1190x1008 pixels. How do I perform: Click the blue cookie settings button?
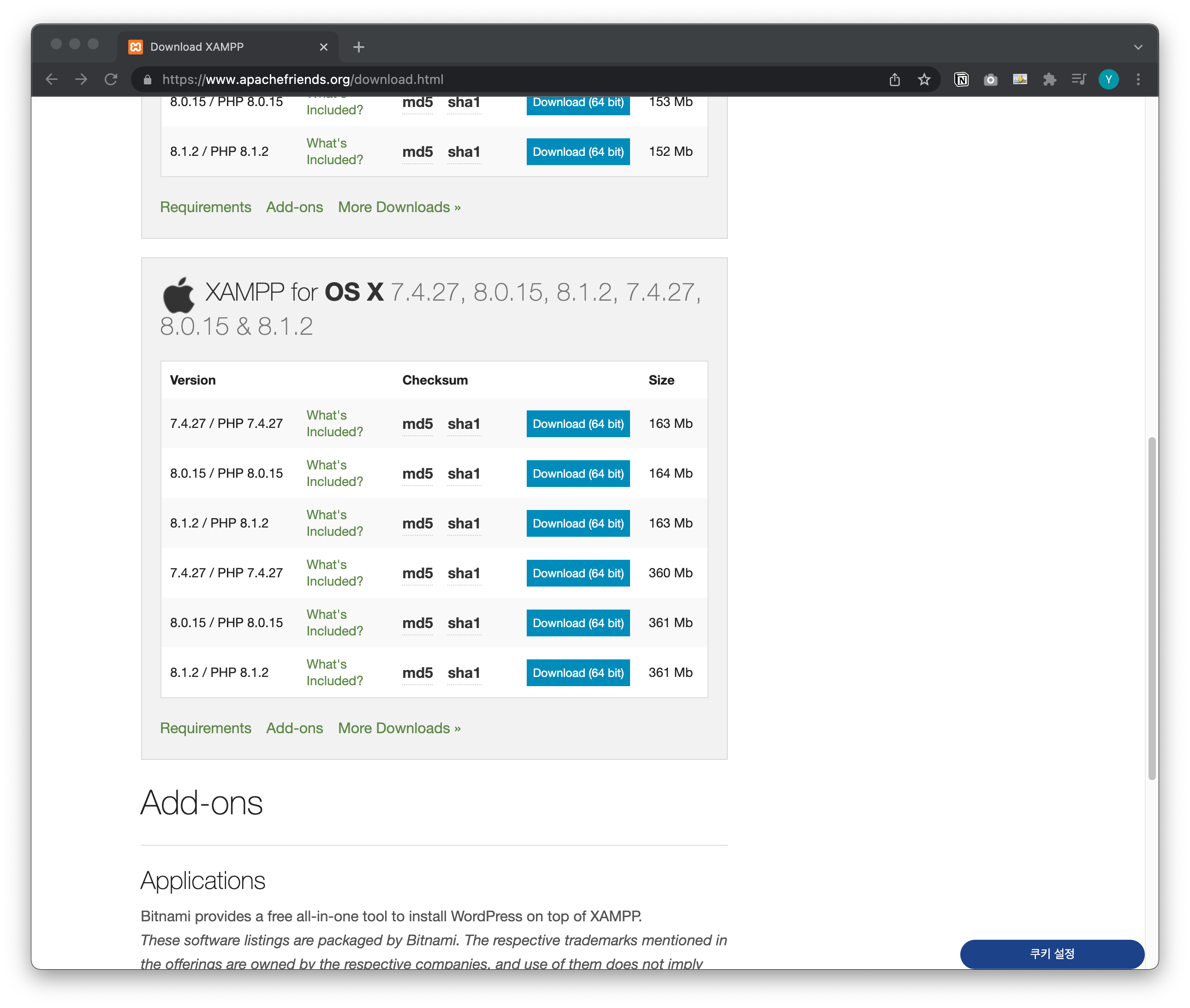pyautogui.click(x=1052, y=954)
